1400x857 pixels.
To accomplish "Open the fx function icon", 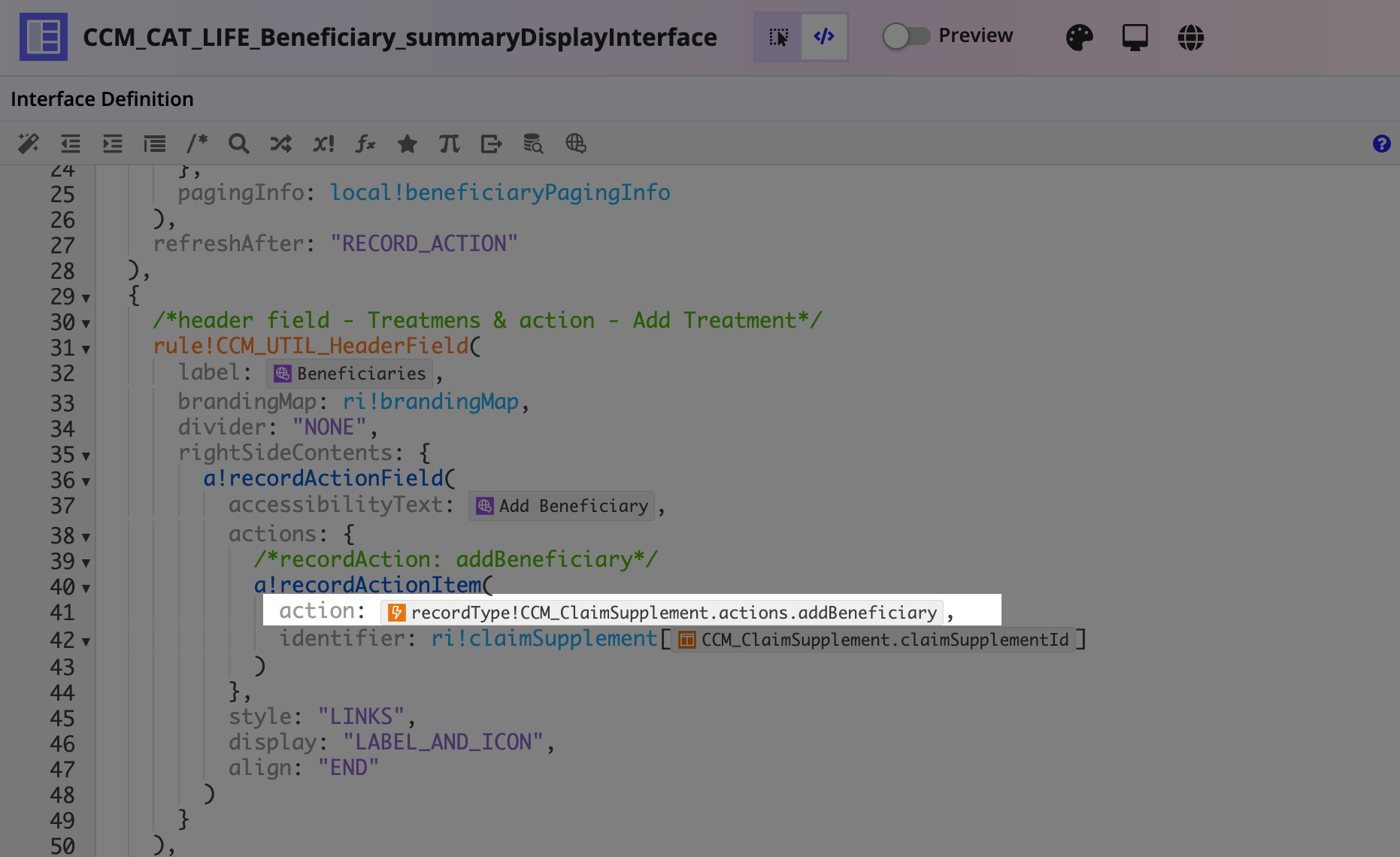I will click(x=365, y=144).
